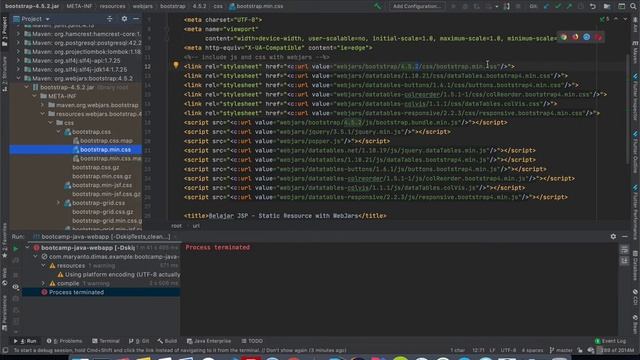Click the Project vertical tool window button
Viewport: 640px width, 360px height.
tap(4, 31)
